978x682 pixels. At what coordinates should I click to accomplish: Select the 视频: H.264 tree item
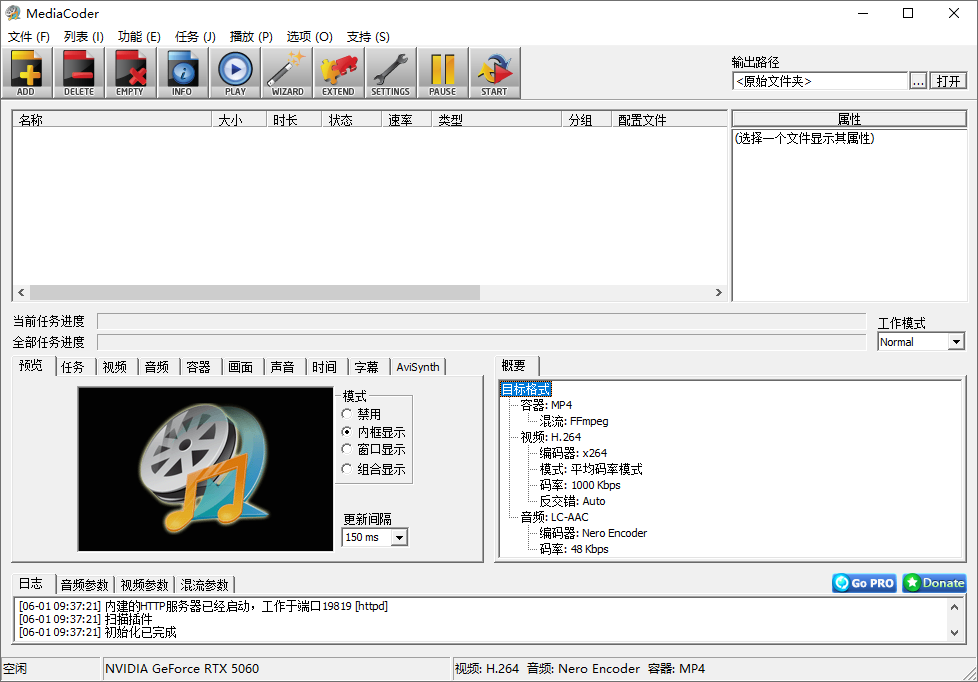pos(550,437)
